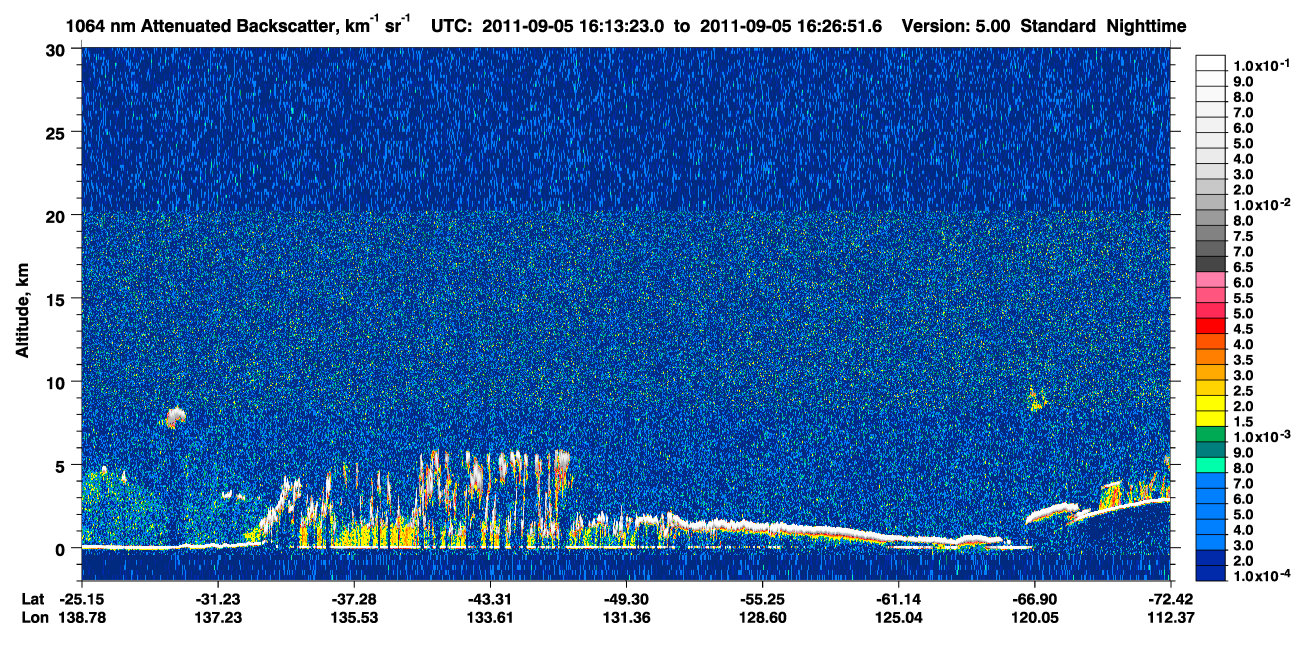Click the latitude value '-37.28'
Image resolution: width=1300 pixels, height=667 pixels.
coord(354,598)
